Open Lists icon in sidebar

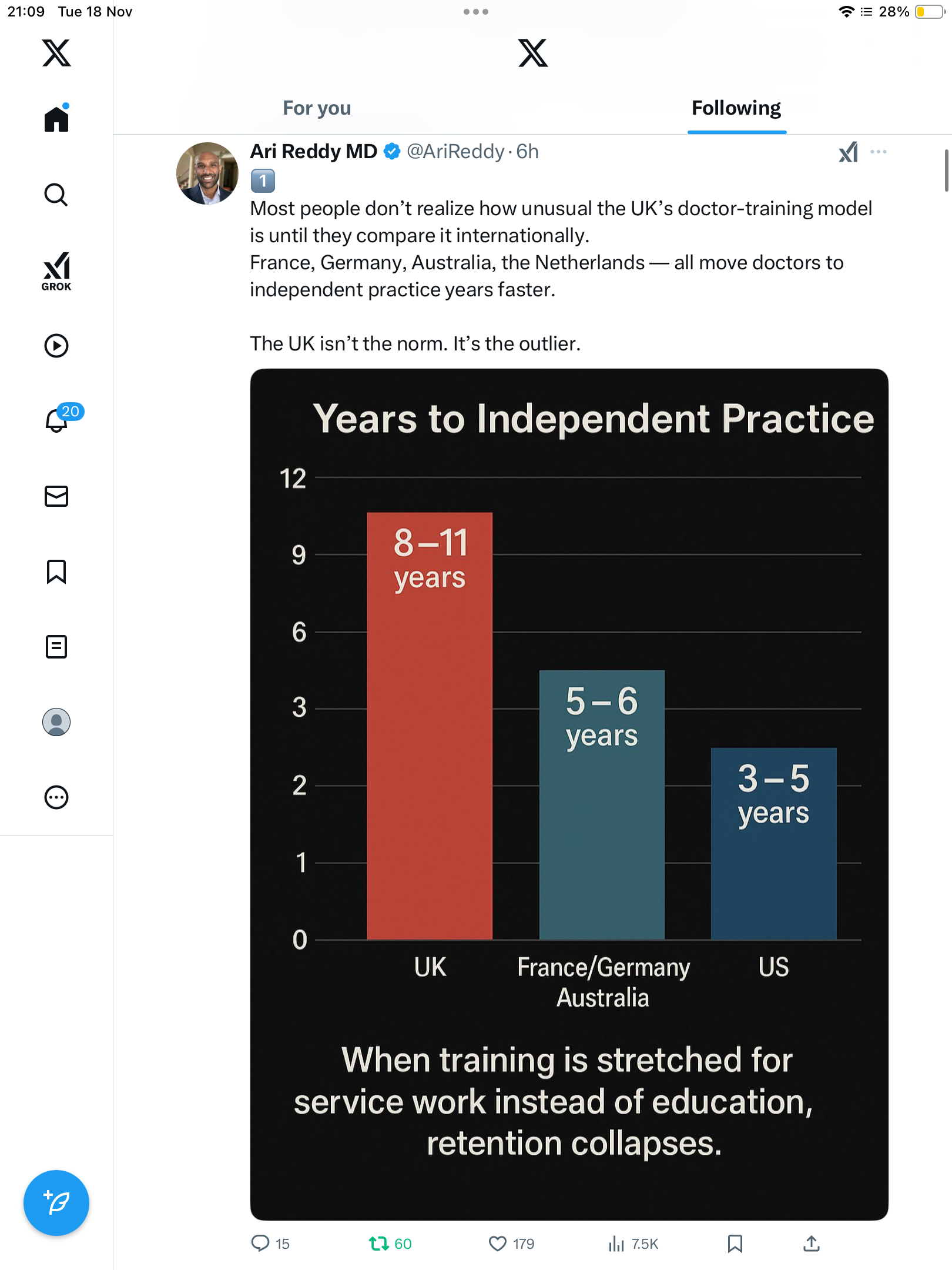tap(56, 647)
